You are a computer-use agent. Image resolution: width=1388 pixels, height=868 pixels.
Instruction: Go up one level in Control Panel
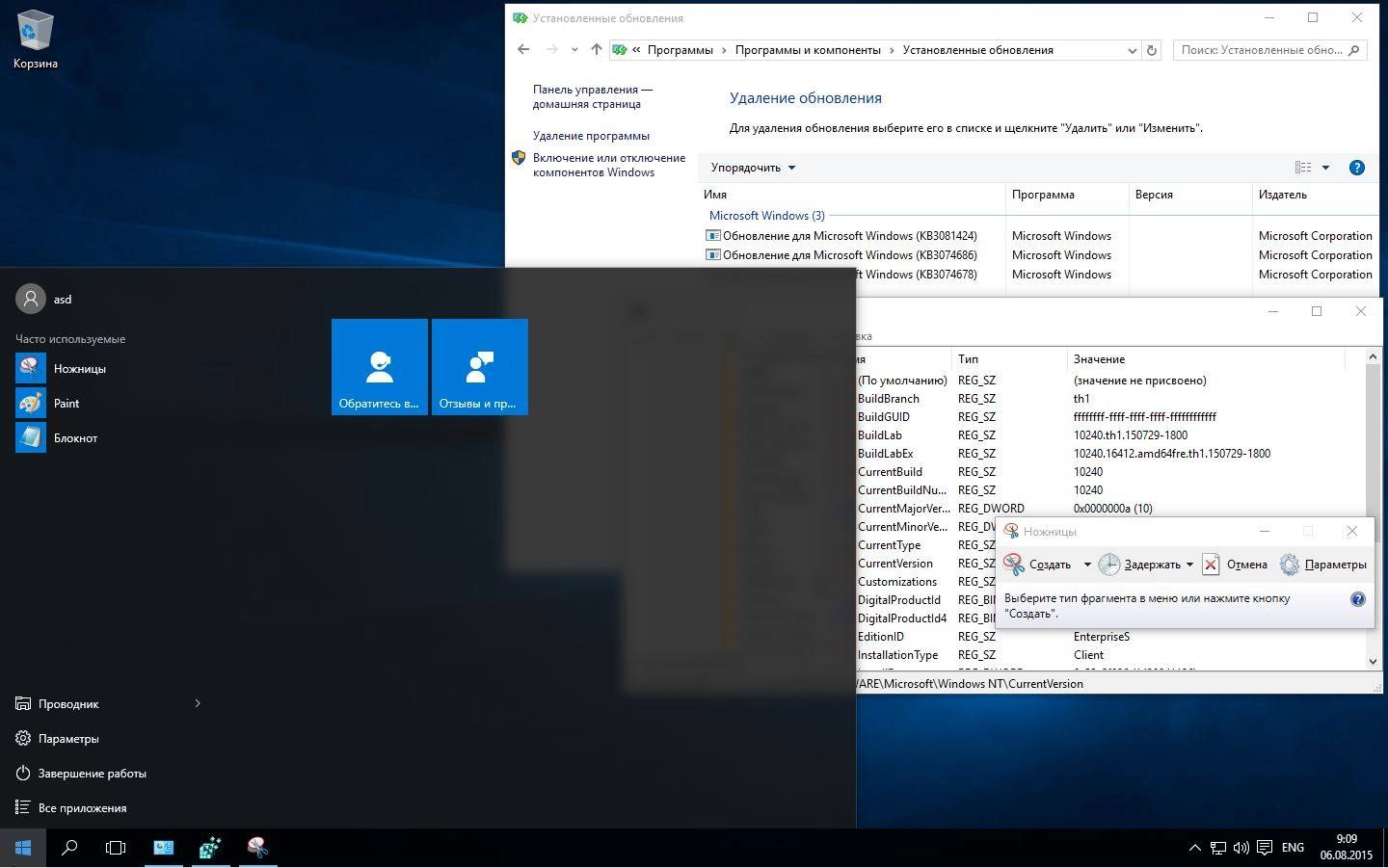(x=596, y=49)
